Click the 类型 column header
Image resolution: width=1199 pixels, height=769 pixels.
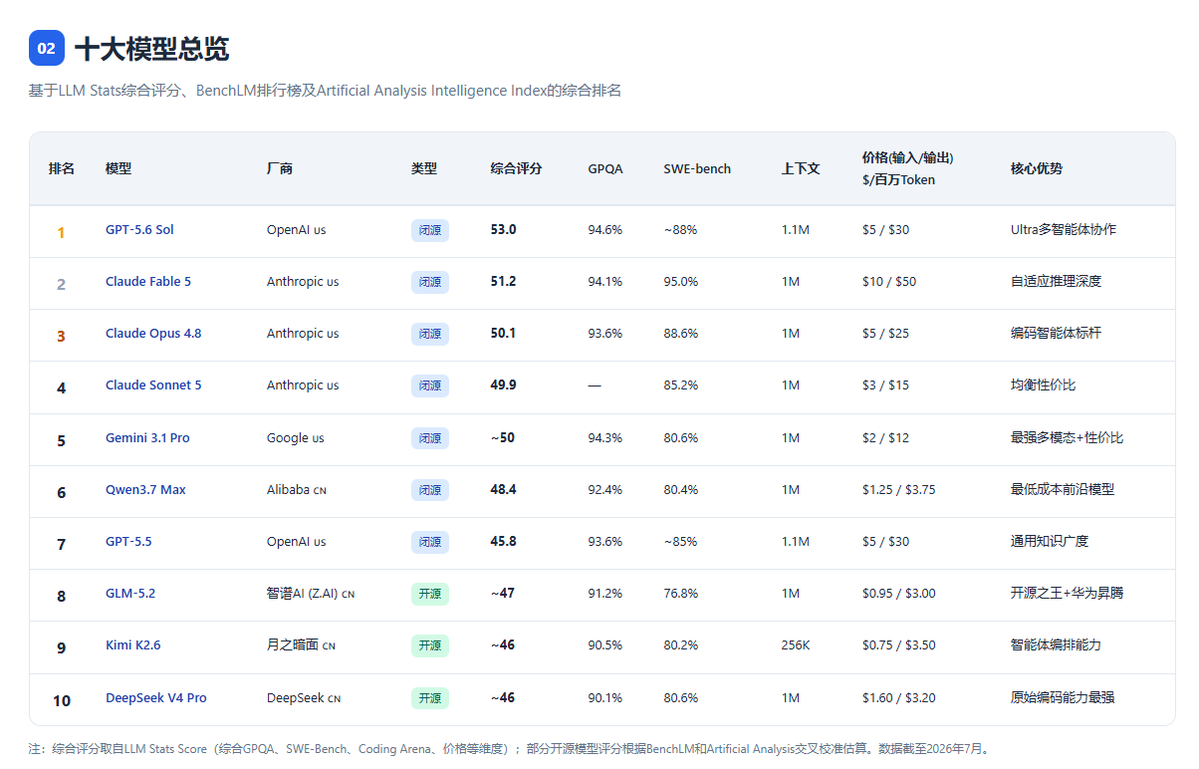[x=424, y=168]
